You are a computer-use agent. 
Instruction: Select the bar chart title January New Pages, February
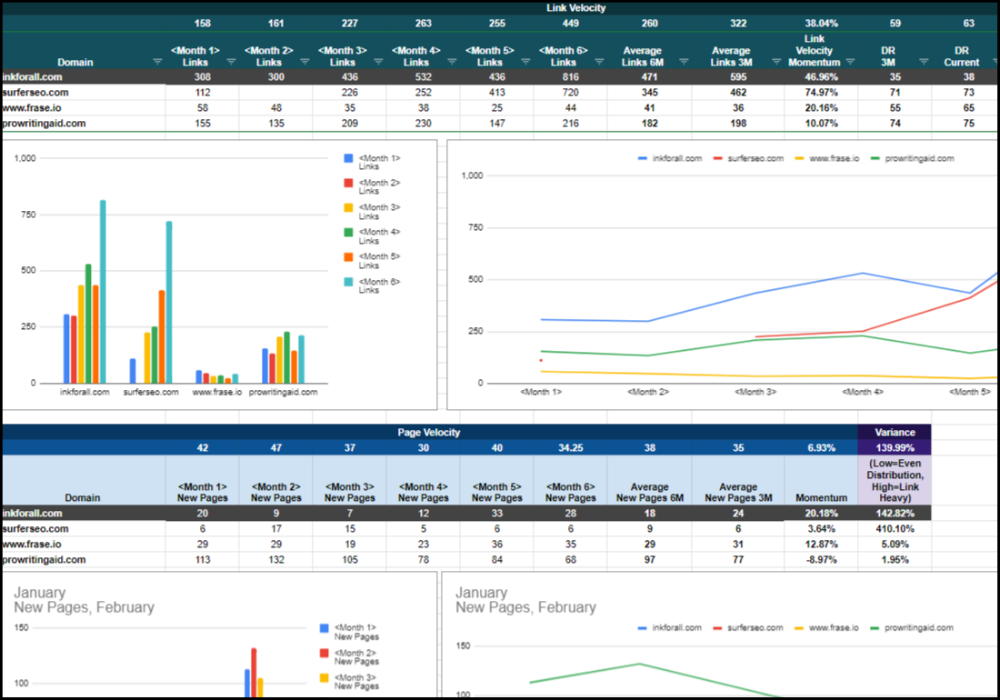coord(84,600)
